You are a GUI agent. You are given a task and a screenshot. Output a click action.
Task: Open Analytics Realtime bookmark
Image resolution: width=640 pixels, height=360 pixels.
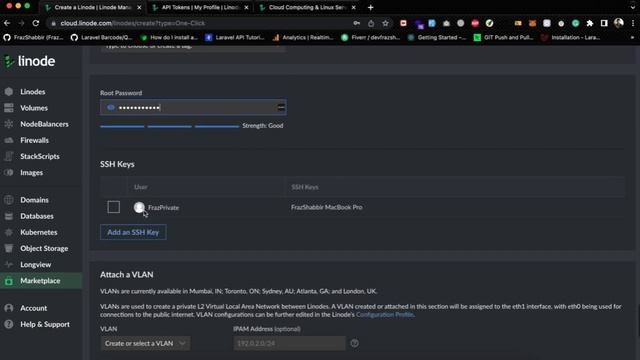point(303,38)
